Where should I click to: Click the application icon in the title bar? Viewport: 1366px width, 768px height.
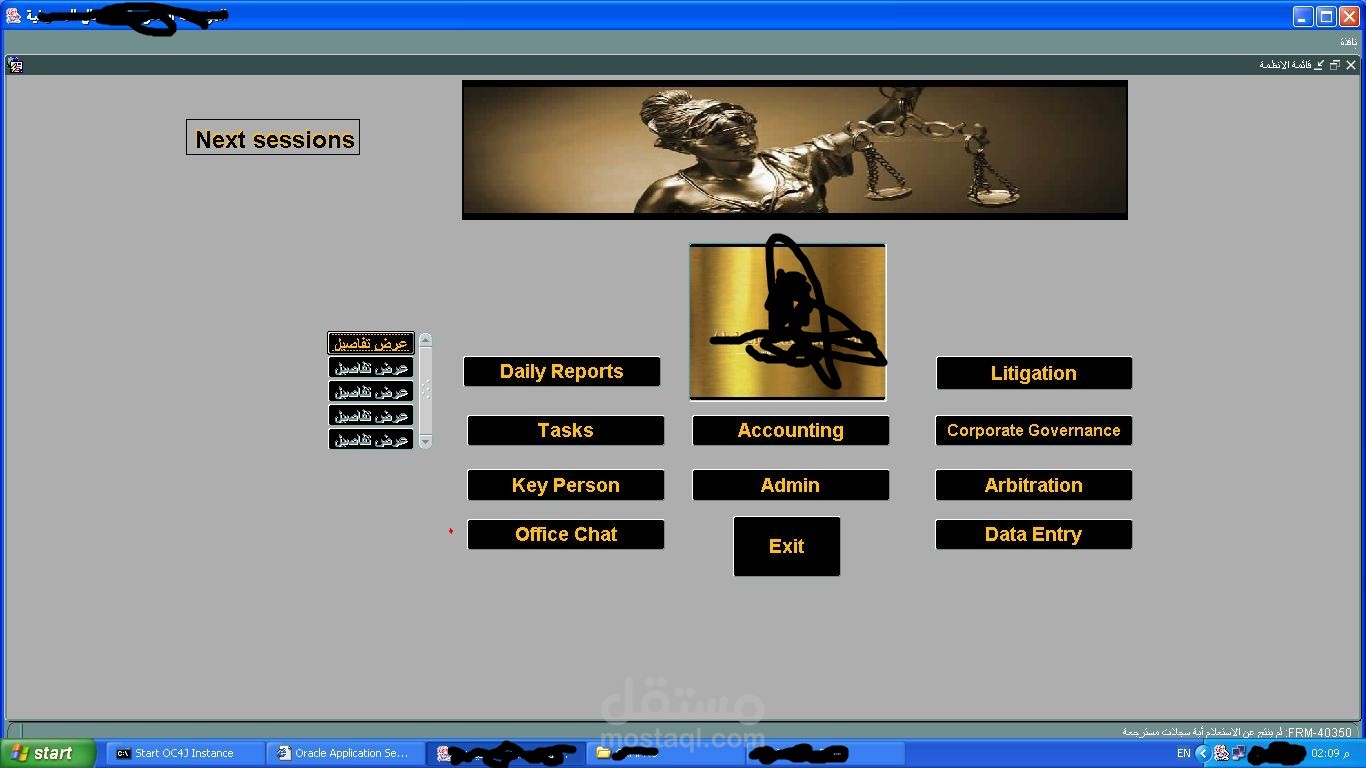(13, 16)
